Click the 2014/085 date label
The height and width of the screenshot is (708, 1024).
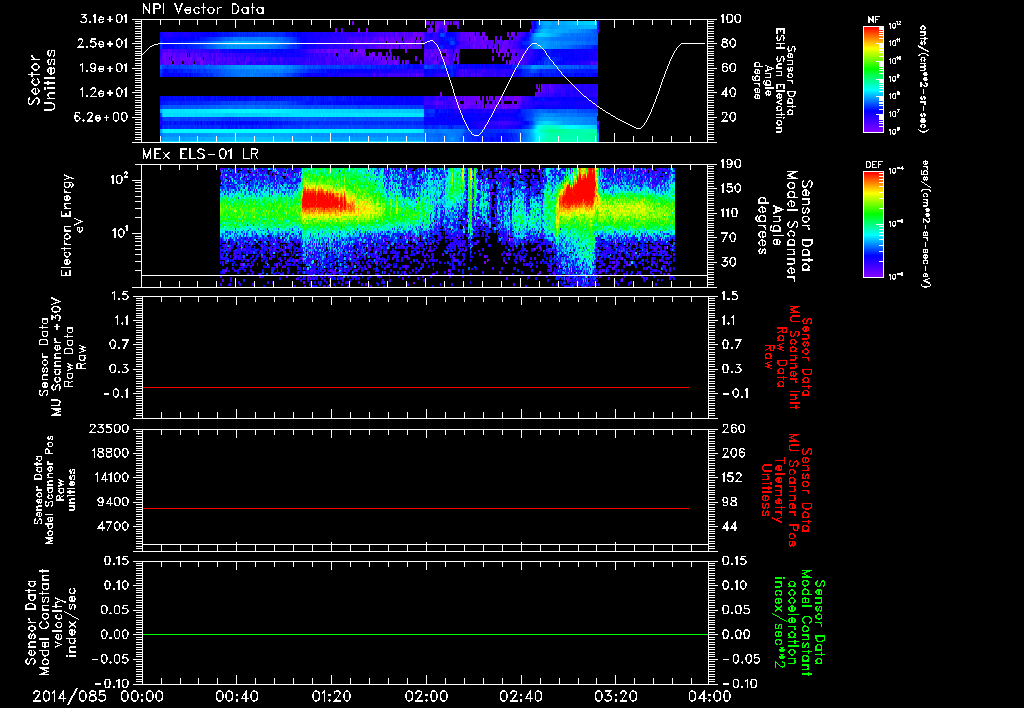(x=69, y=696)
